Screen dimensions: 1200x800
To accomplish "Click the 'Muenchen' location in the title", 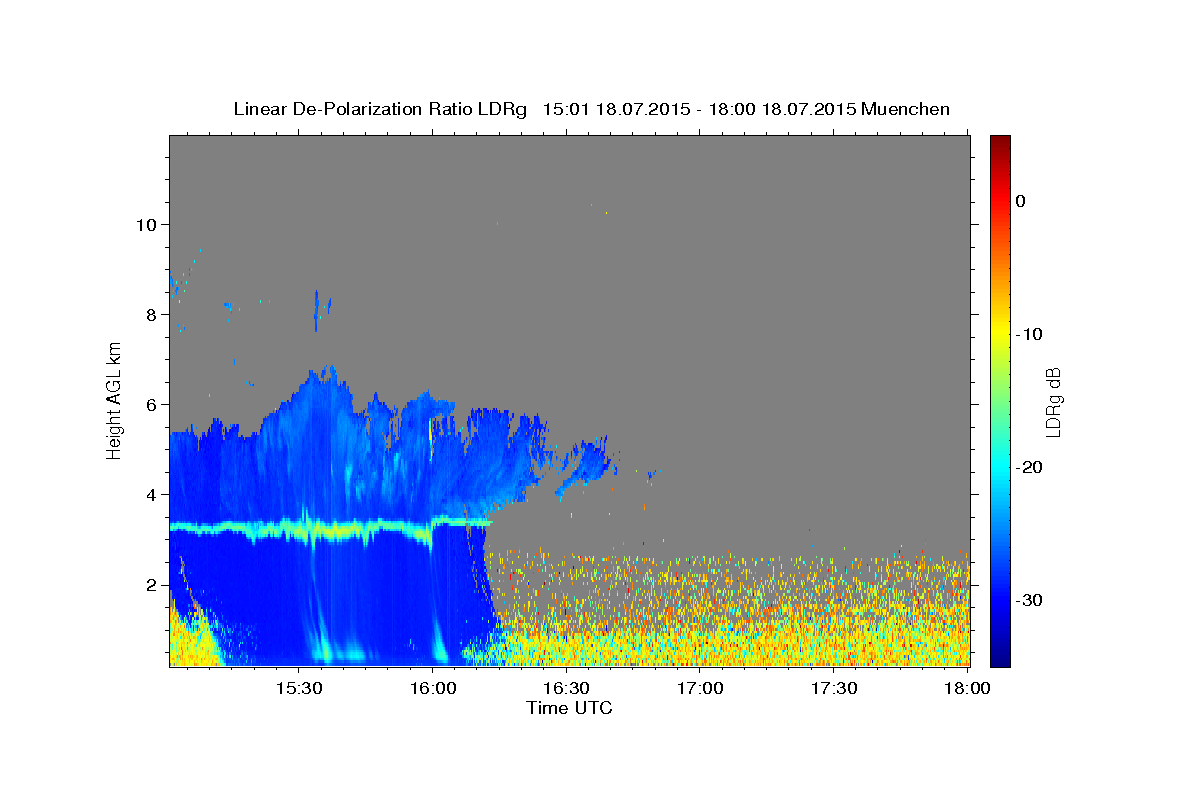I will (905, 109).
